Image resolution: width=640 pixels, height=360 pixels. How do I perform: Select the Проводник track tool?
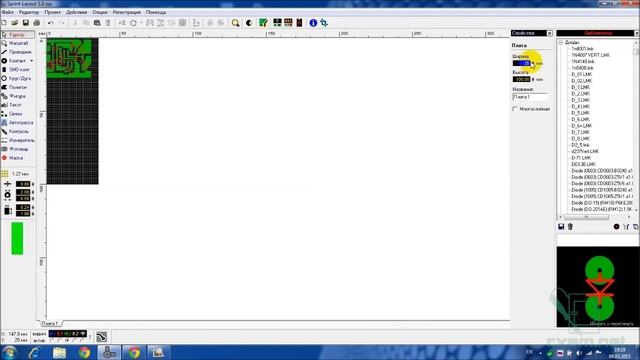tap(18, 52)
